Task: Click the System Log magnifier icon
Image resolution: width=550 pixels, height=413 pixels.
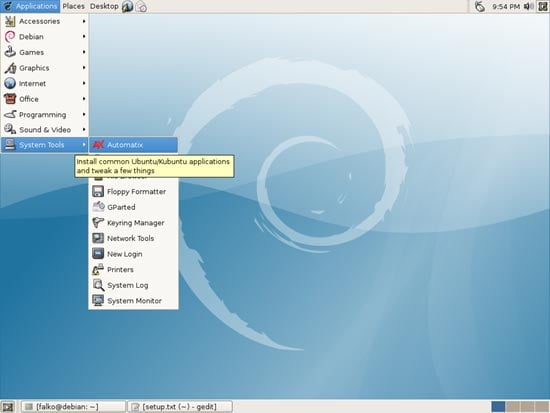Action: click(x=98, y=285)
